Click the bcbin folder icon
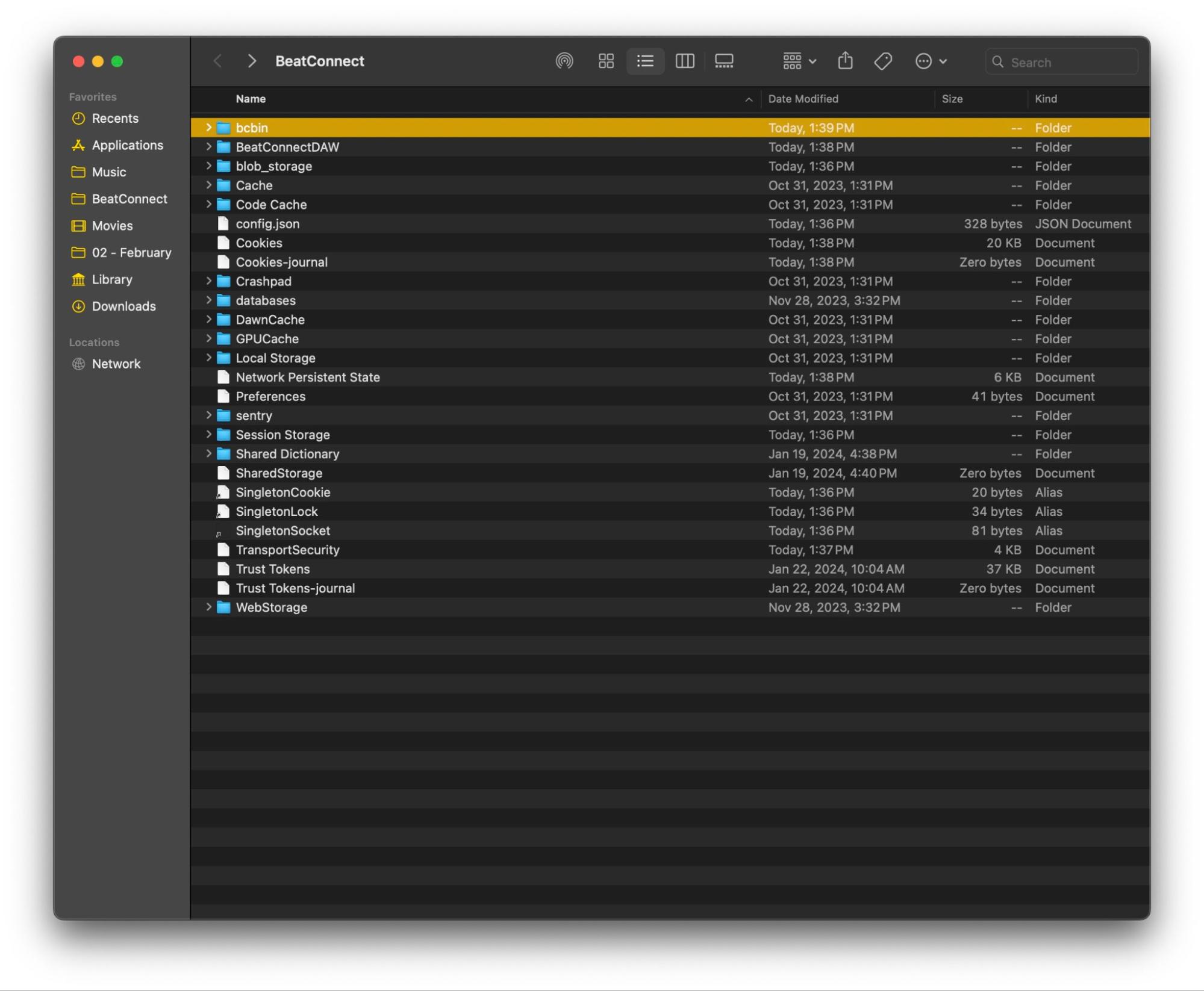The width and height of the screenshot is (1204, 991). click(x=223, y=128)
